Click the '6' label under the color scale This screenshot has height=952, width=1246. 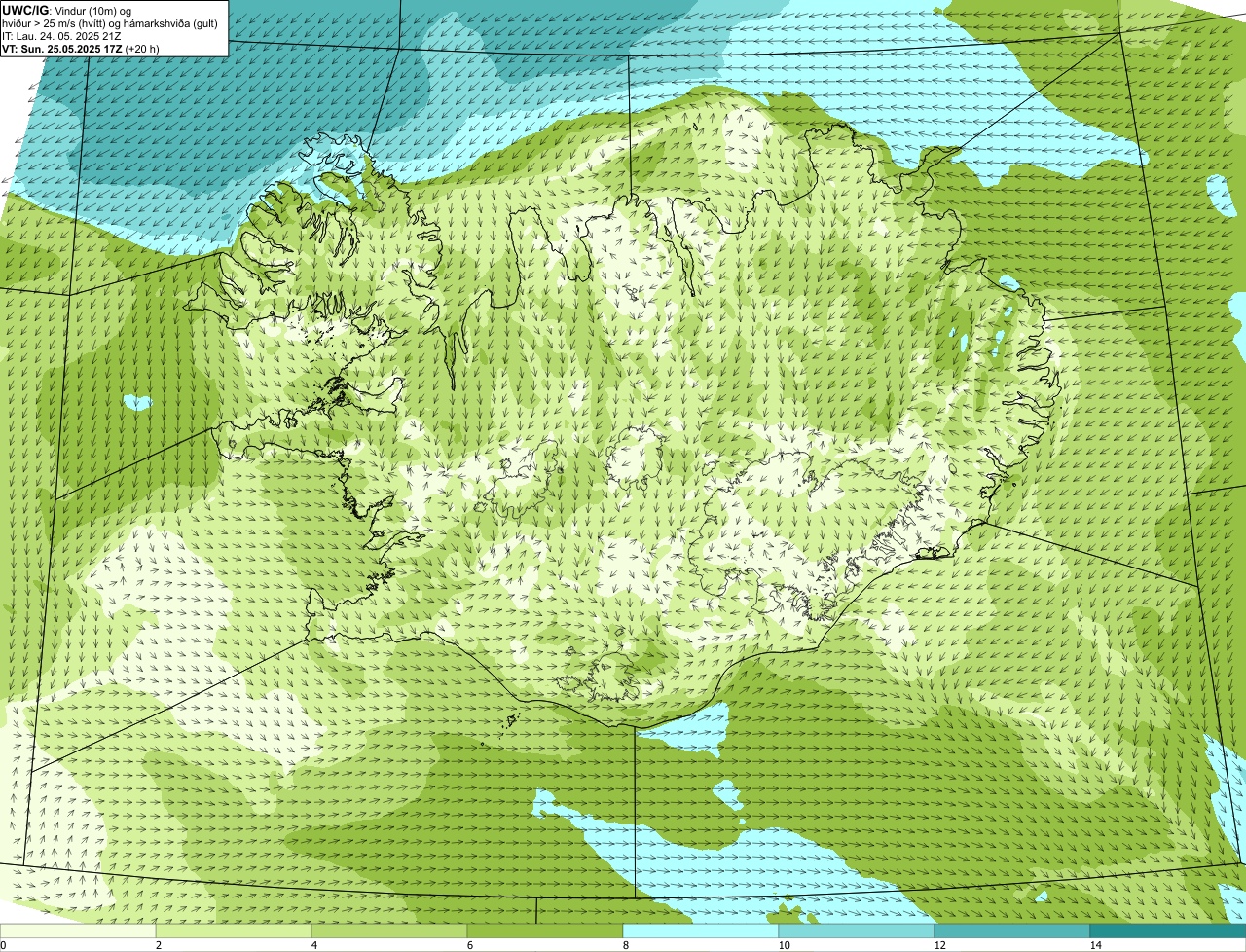(470, 945)
